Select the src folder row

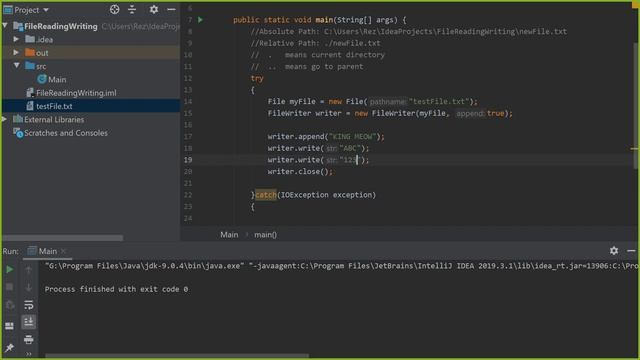pos(91,66)
